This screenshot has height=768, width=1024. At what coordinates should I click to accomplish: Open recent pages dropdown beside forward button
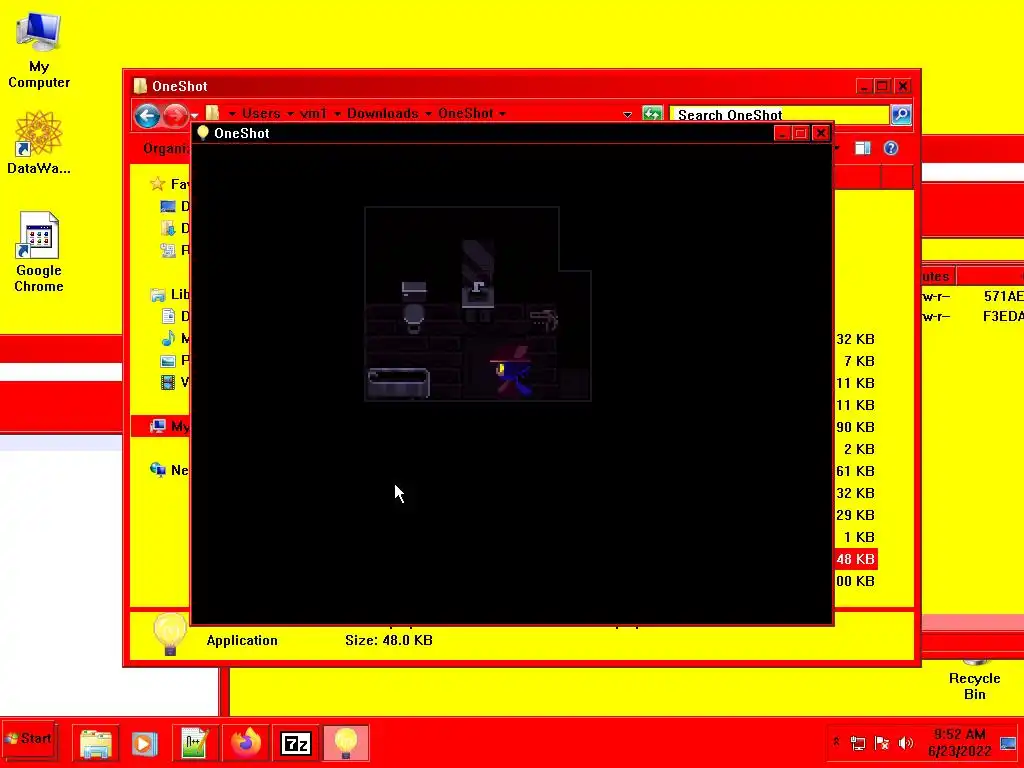click(194, 116)
